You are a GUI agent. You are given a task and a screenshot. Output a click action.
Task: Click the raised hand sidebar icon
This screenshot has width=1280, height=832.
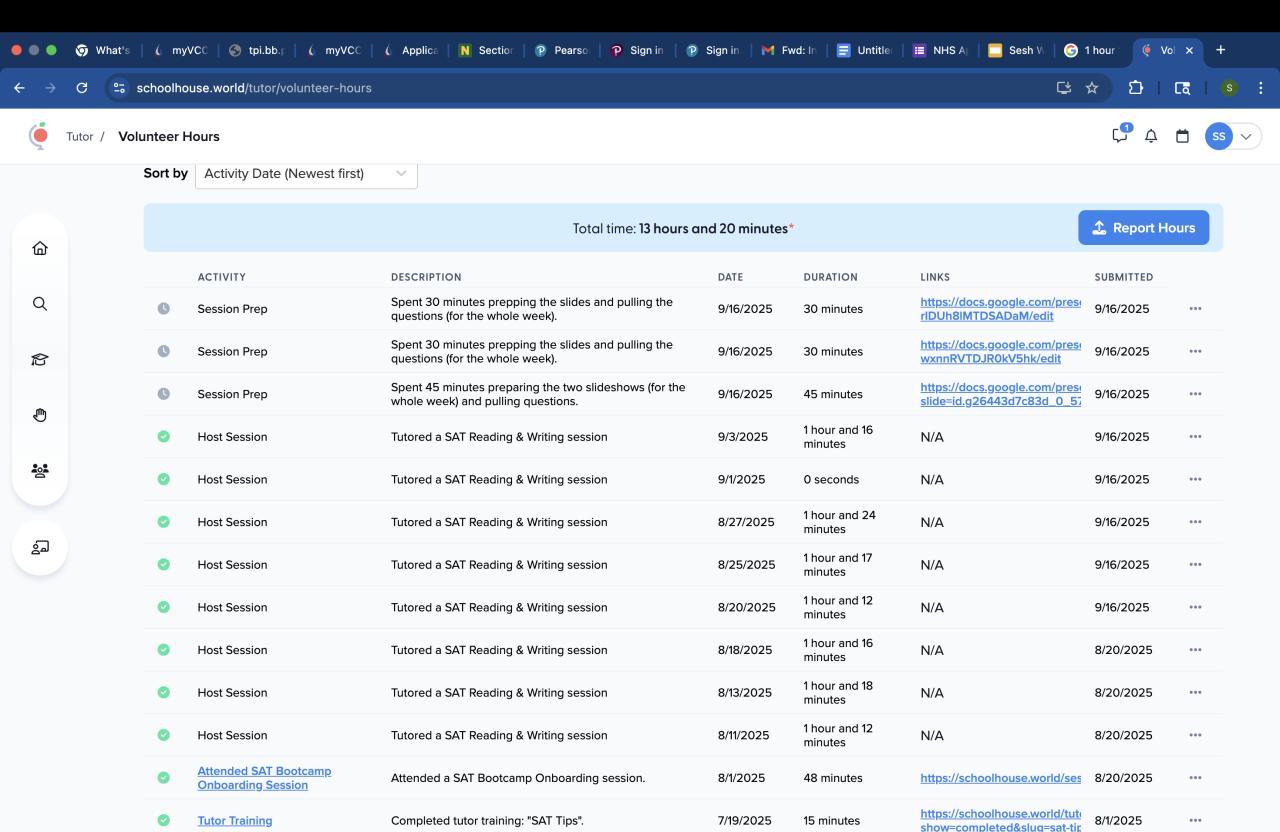pos(40,415)
